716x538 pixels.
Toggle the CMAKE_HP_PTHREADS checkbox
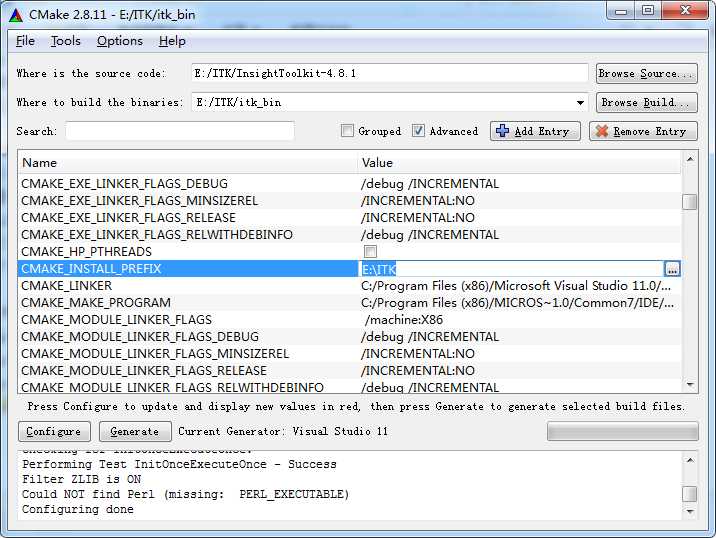pos(370,252)
